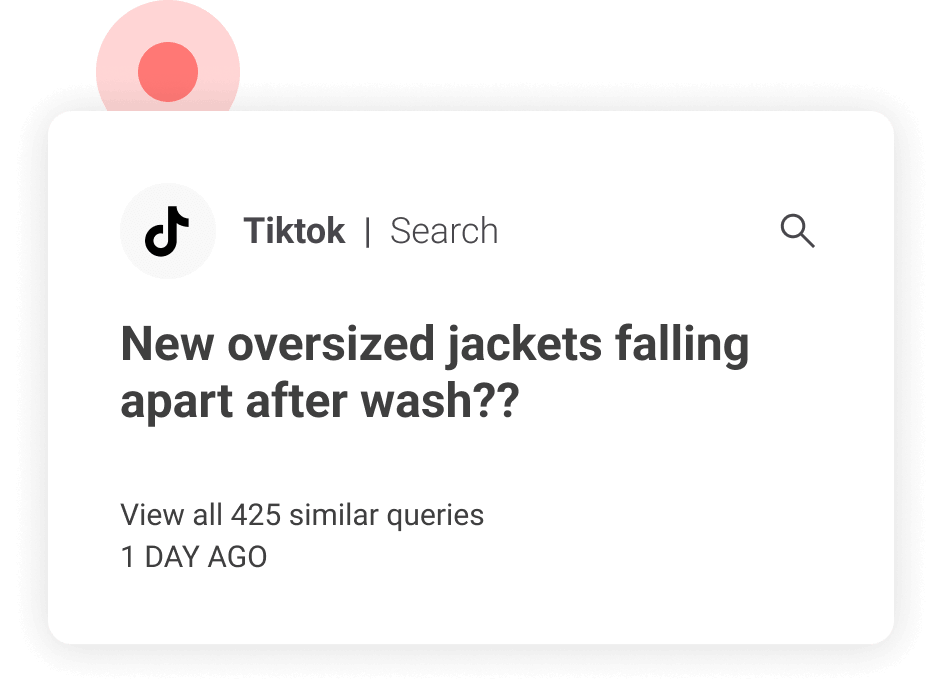Click the word "AGO" in the timestamp
The image size is (942, 696).
pyautogui.click(x=237, y=557)
